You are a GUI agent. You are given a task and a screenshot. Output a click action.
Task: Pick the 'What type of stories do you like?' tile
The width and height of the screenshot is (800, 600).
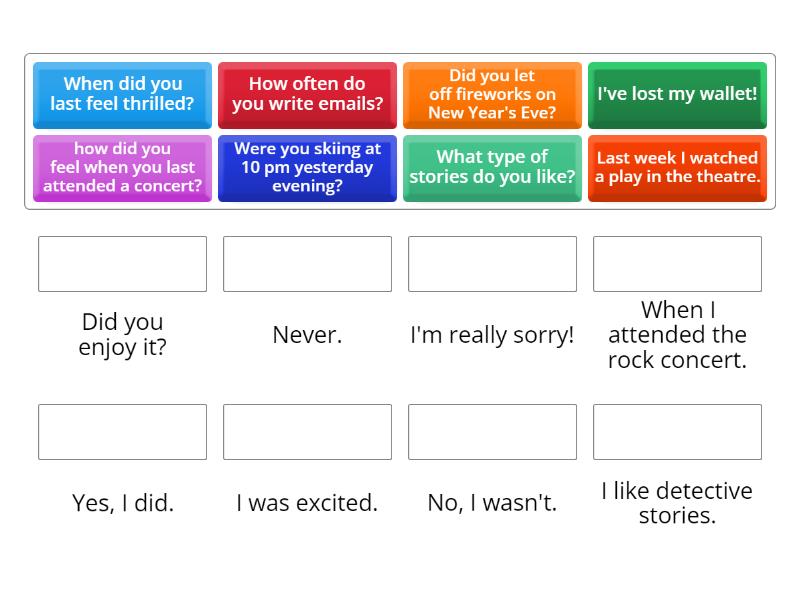(x=492, y=167)
